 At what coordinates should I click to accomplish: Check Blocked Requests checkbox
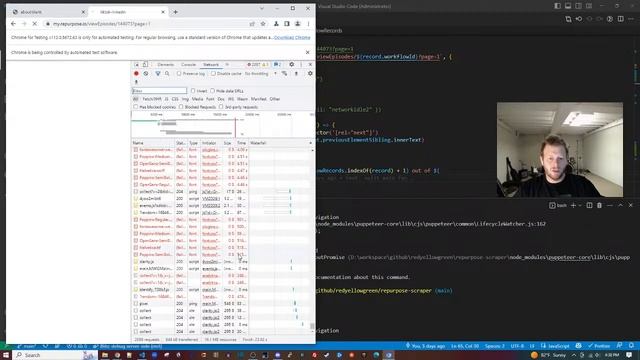tap(181, 107)
